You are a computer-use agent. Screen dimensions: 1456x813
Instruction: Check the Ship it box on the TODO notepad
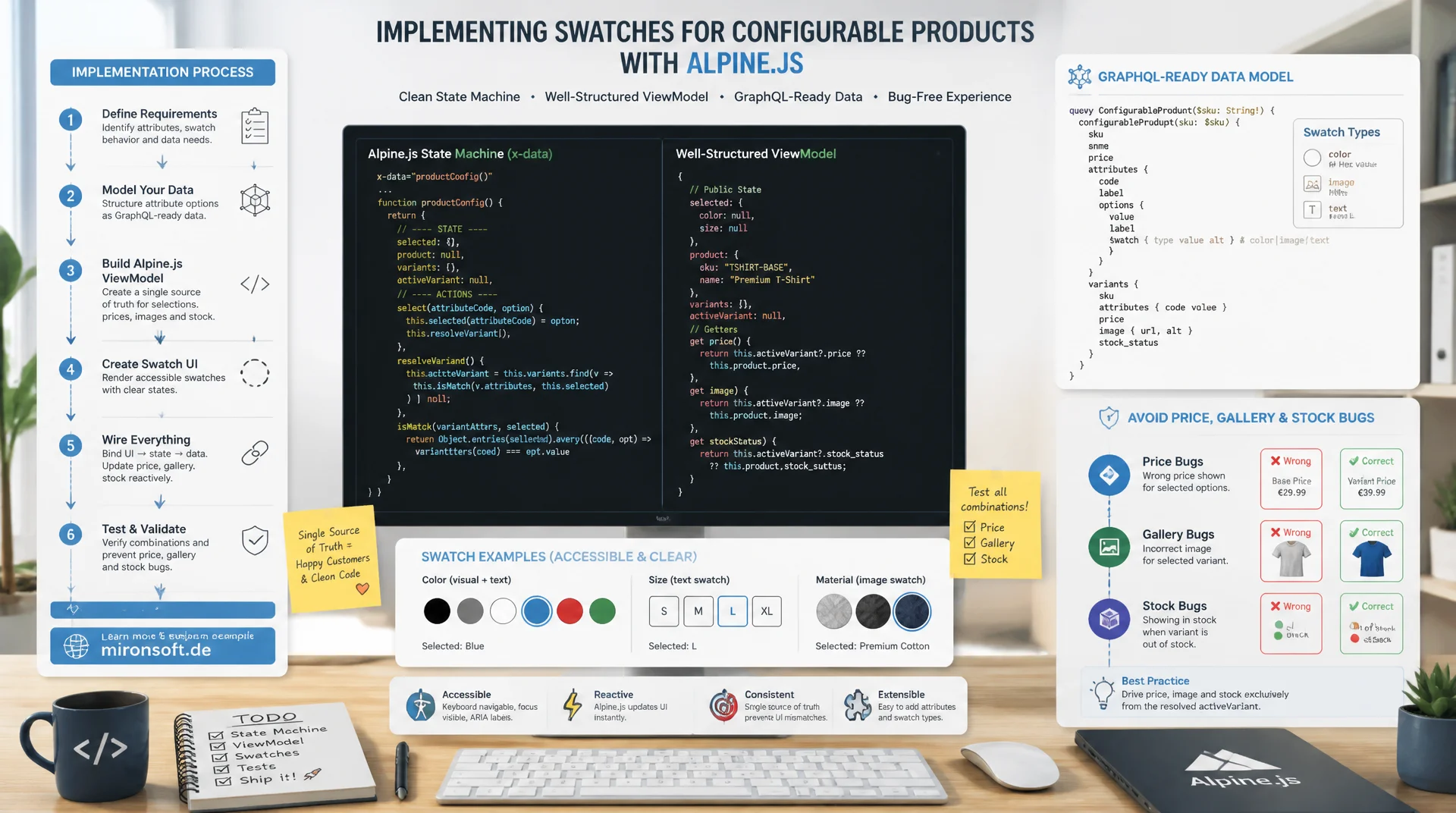(x=224, y=781)
